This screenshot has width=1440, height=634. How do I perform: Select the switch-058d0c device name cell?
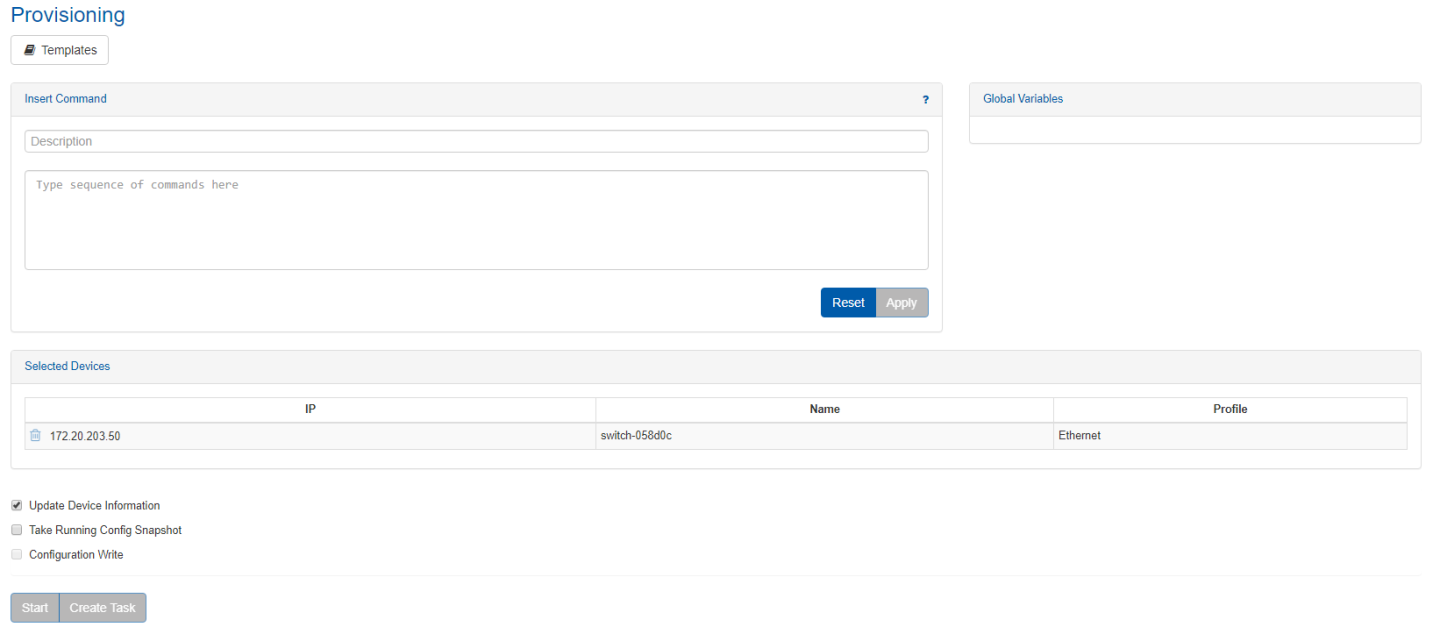point(636,436)
